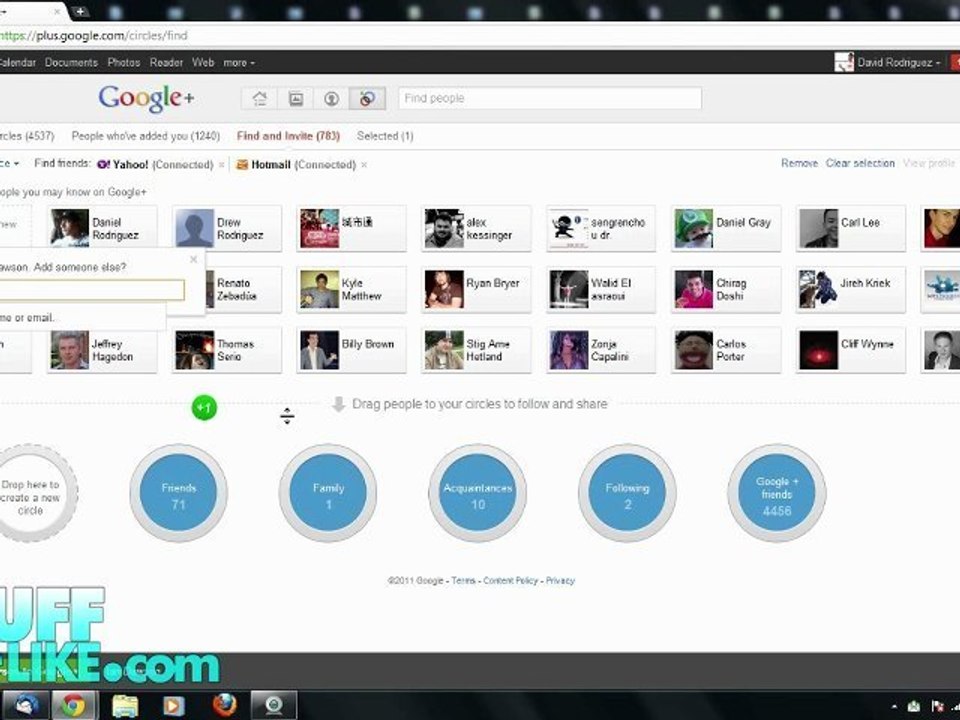Open the 'Google + friends' circle
The height and width of the screenshot is (720, 960).
777,493
